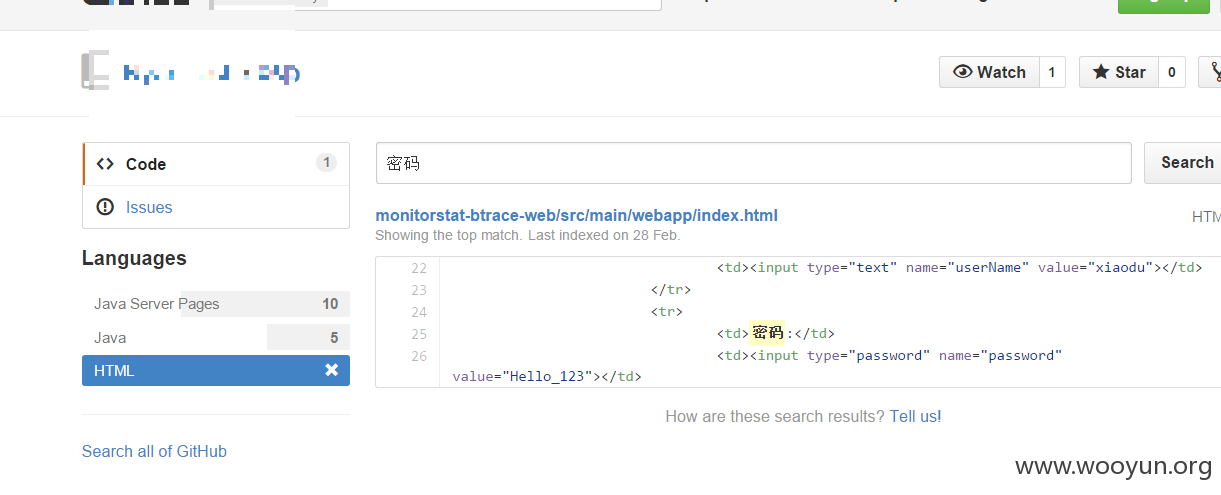
Task: Click the blurred repository name link
Action: point(211,73)
